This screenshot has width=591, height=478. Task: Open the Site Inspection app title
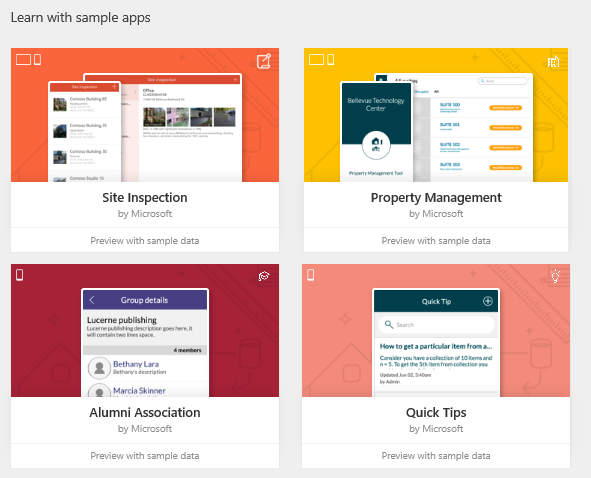click(145, 198)
